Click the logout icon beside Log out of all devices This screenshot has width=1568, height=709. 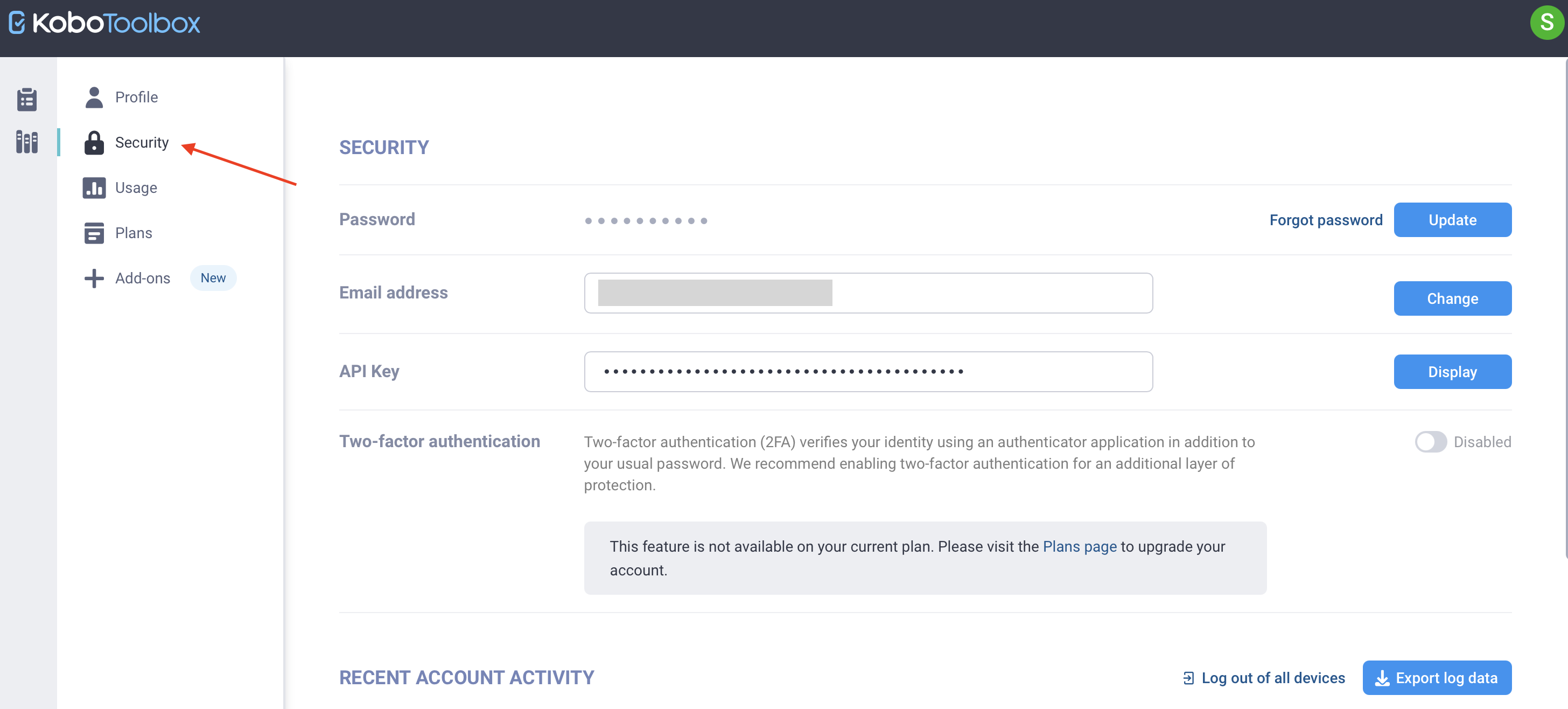(x=1188, y=677)
